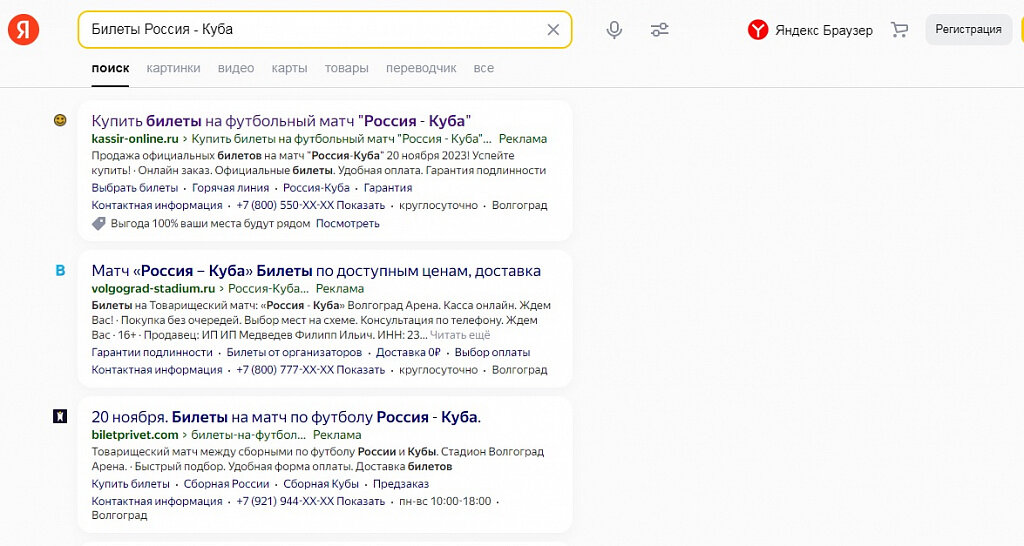Open Yandex home via red Я logo
Image resolution: width=1024 pixels, height=546 pixels.
click(x=24, y=29)
